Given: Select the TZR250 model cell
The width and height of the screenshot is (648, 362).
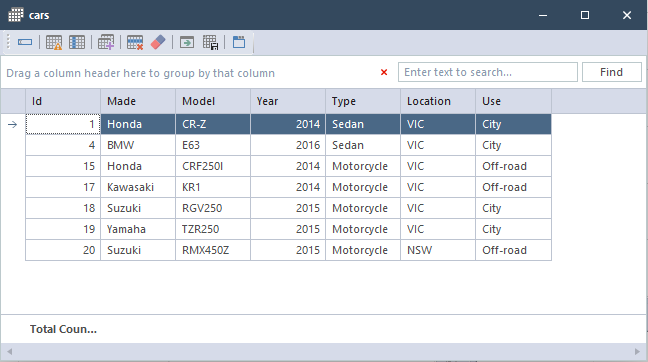Looking at the screenshot, I should 213,229.
